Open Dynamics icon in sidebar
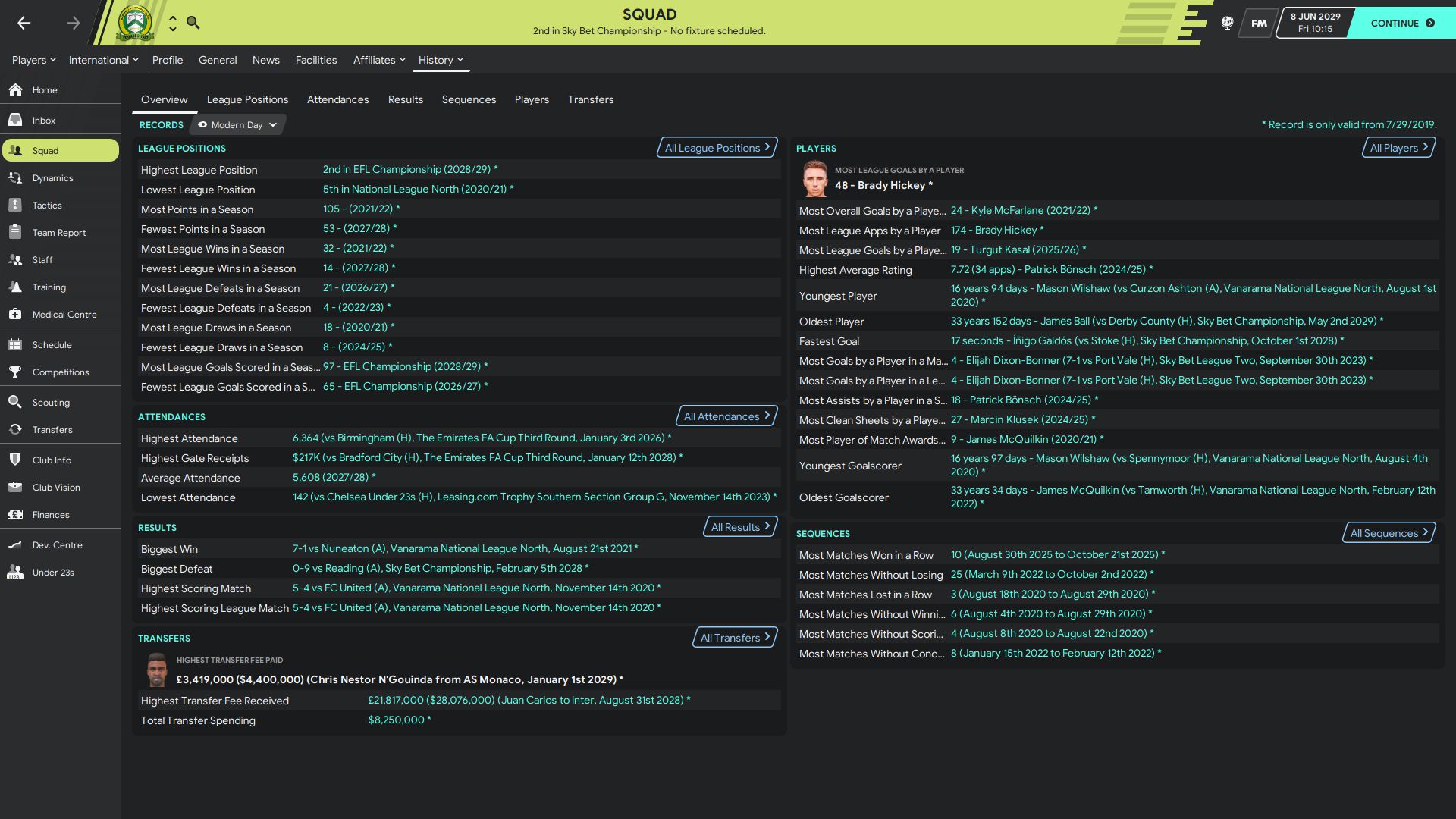1456x819 pixels. pos(15,177)
